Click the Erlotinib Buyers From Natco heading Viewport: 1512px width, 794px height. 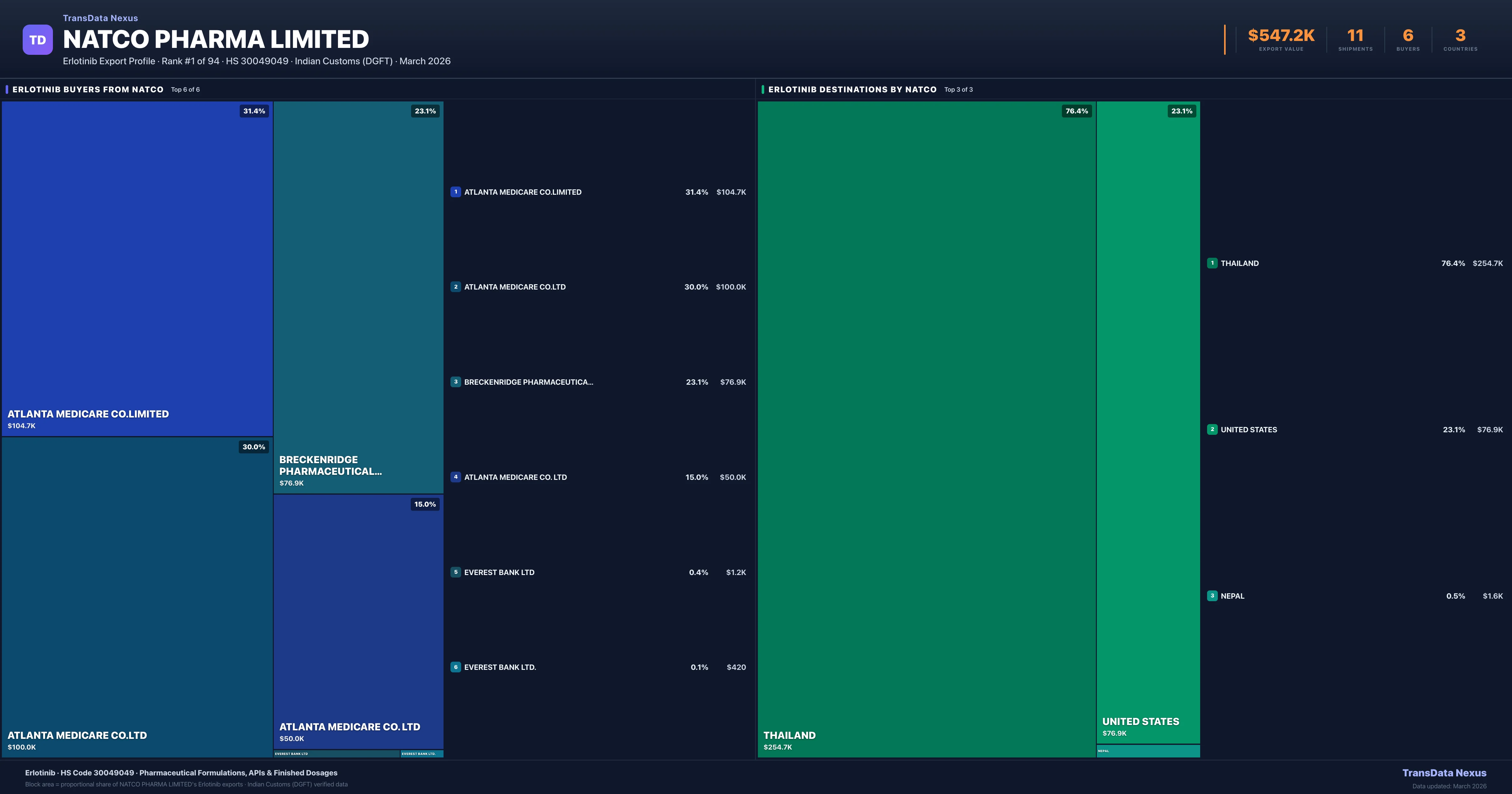tap(88, 89)
